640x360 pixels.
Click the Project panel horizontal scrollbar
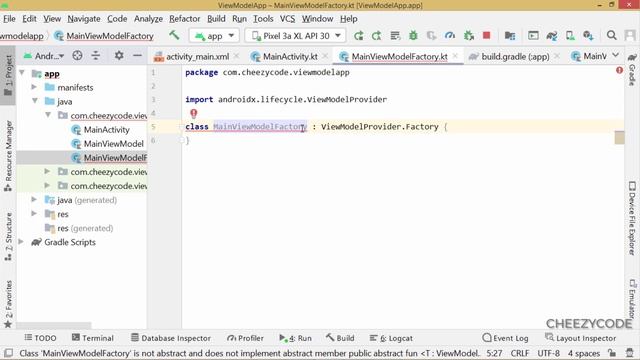(54, 325)
